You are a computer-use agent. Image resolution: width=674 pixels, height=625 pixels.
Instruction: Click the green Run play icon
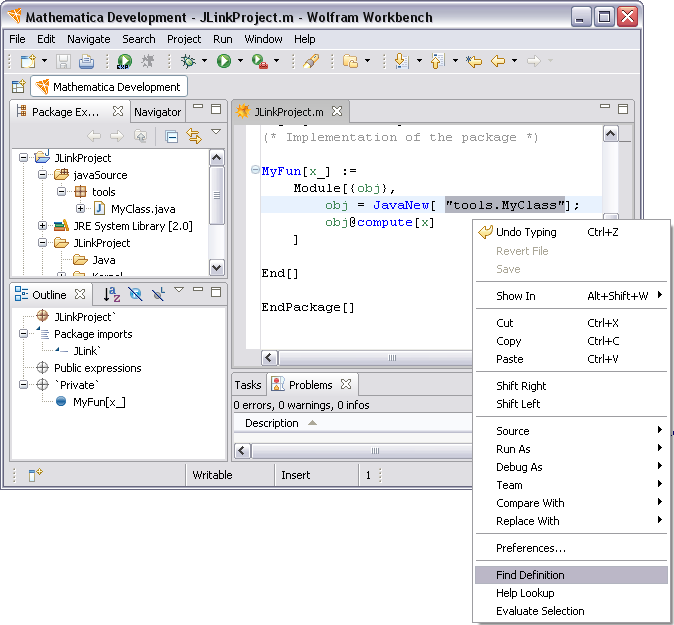coord(224,61)
